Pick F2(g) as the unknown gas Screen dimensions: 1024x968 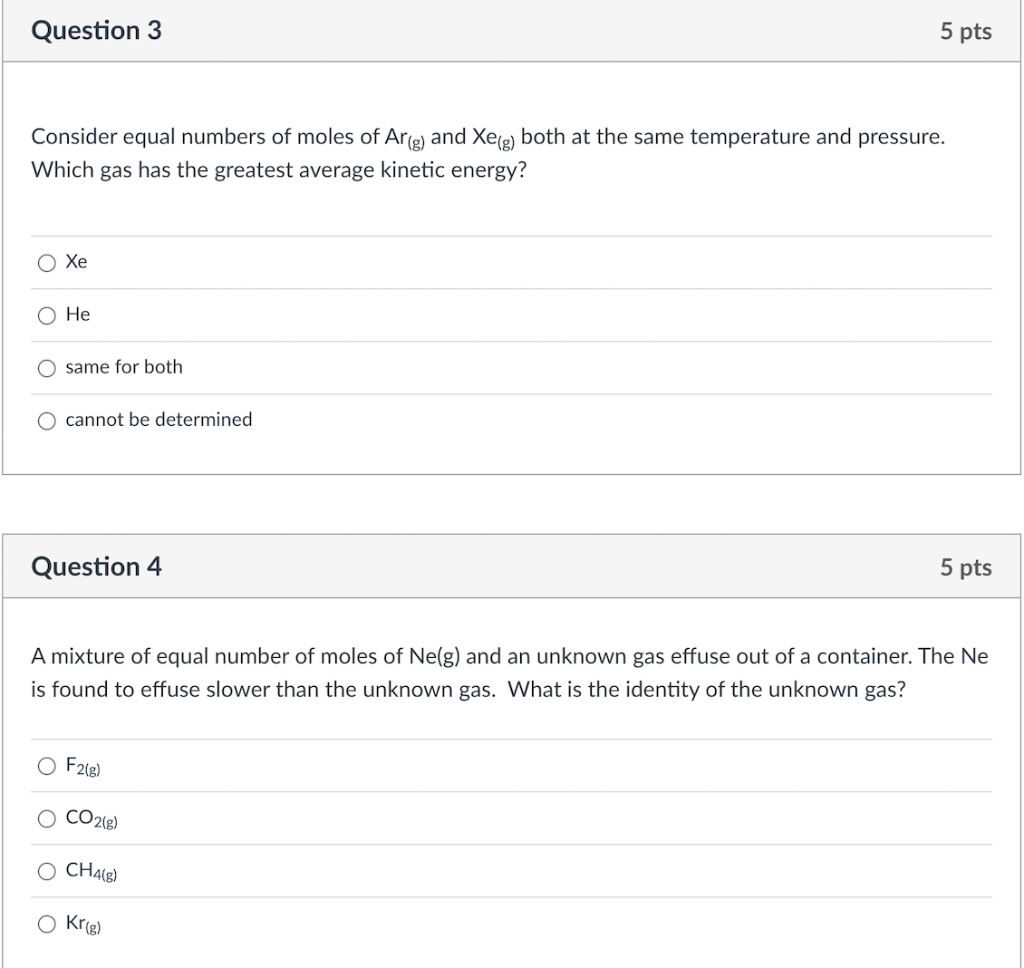(46, 766)
